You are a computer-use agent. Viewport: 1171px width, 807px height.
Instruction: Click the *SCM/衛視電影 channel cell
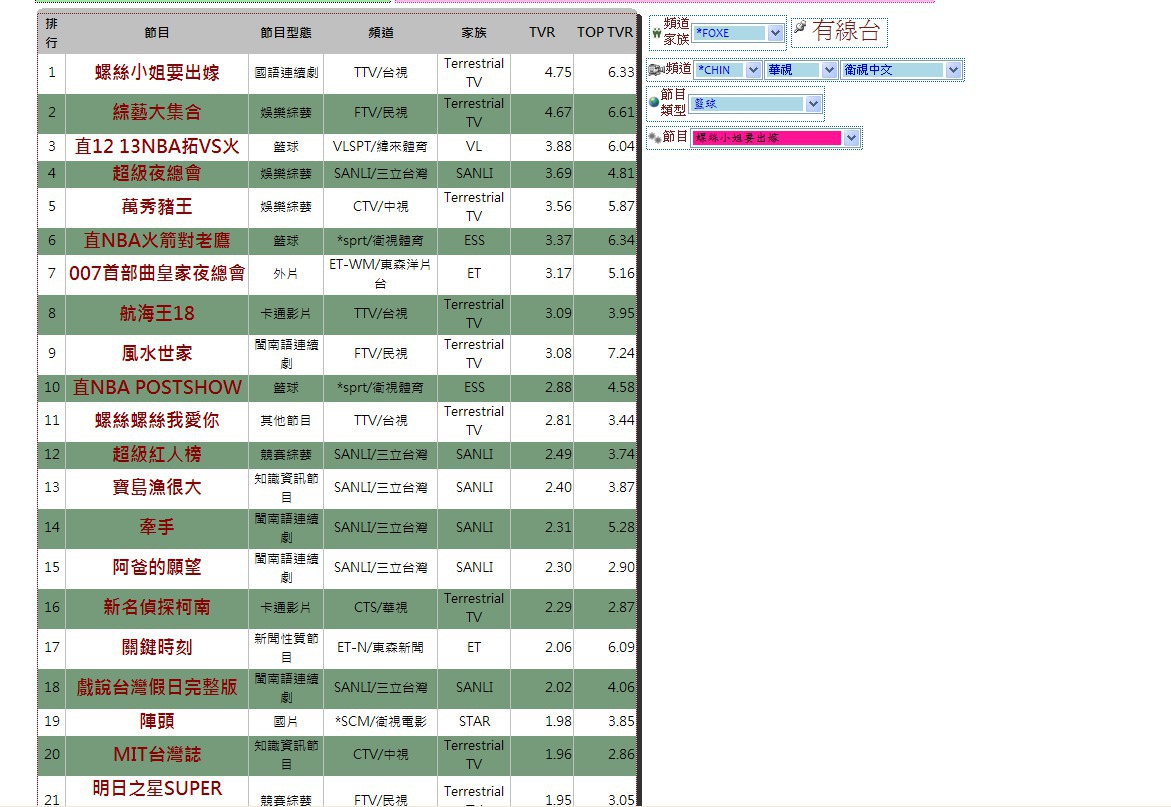click(380, 721)
